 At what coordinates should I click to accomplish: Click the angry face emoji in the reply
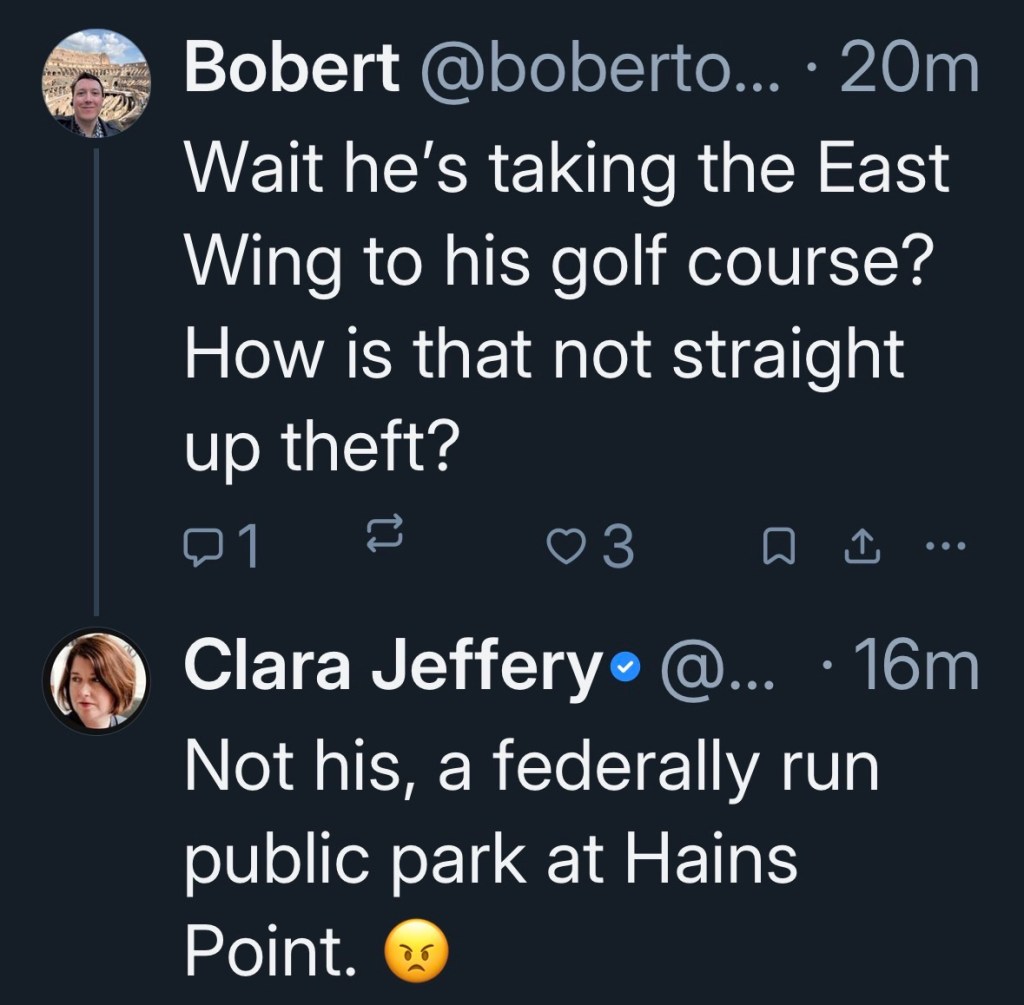tap(416, 953)
